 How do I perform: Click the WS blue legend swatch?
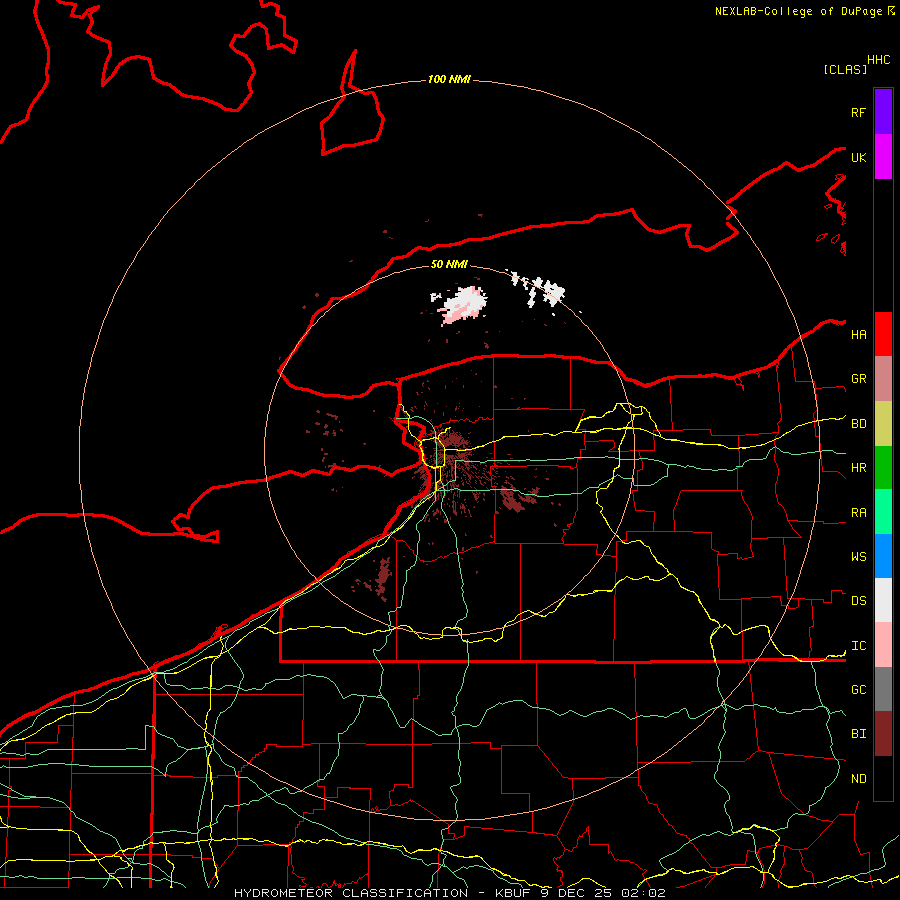(x=883, y=556)
